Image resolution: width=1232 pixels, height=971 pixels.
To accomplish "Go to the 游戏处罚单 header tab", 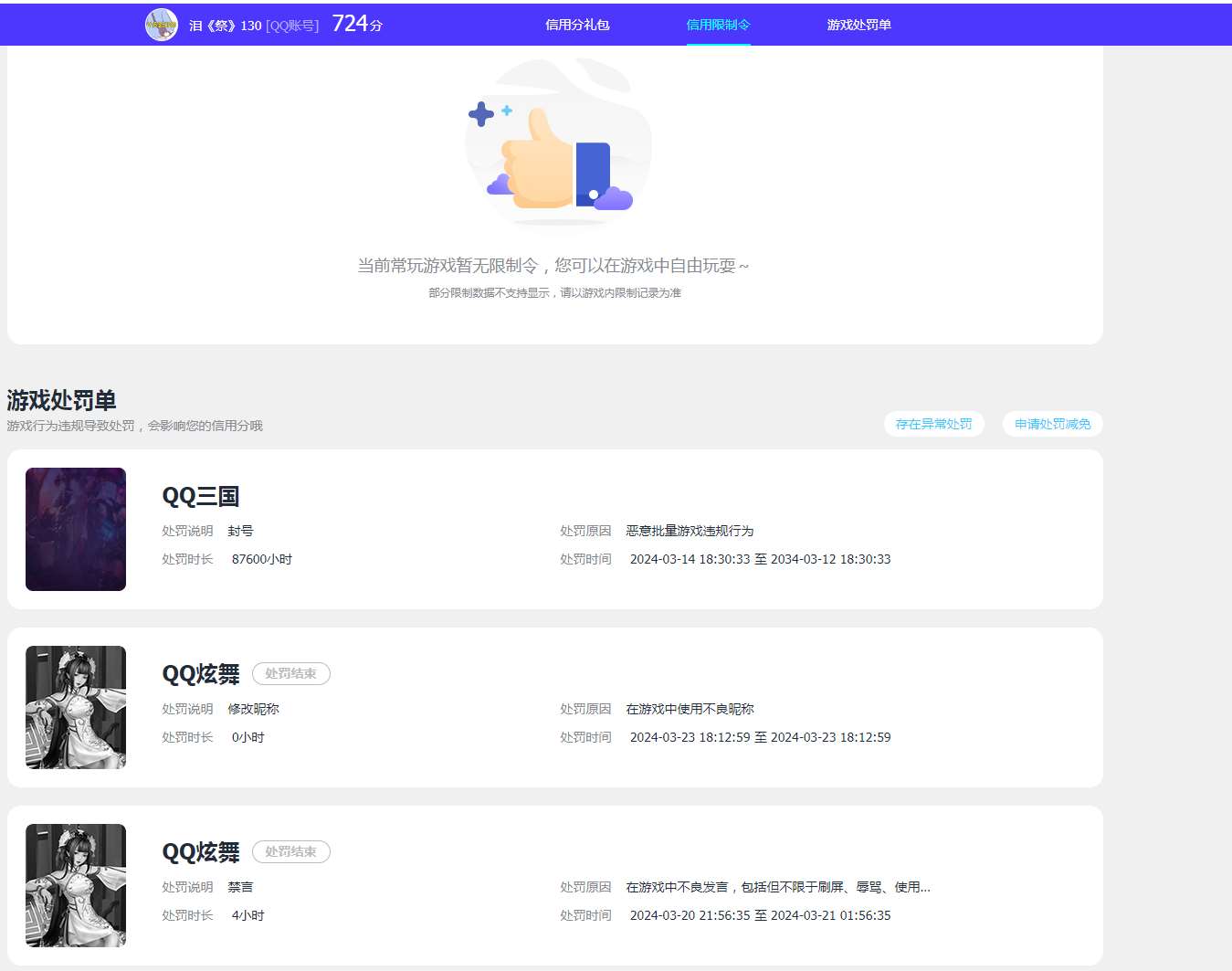I will (x=858, y=25).
